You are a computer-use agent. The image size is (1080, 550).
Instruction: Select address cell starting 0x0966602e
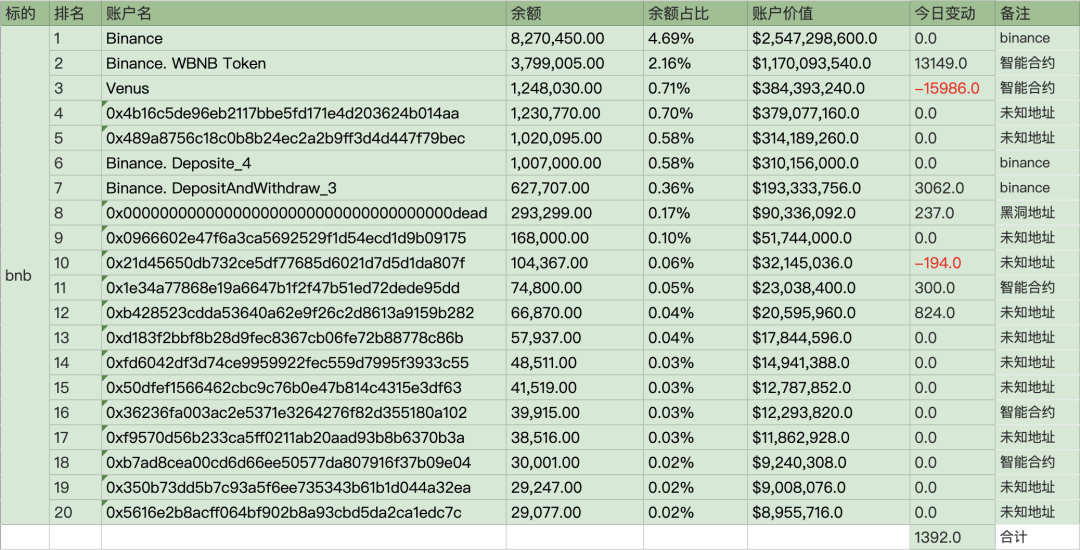(x=303, y=238)
